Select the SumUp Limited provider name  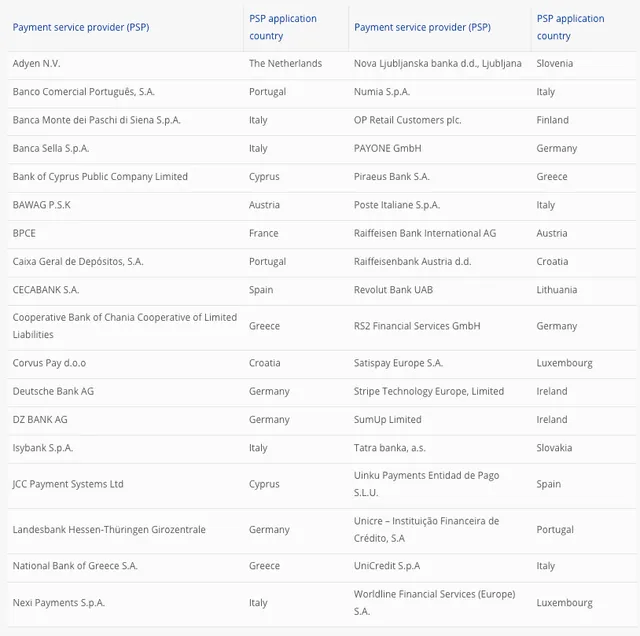point(388,419)
